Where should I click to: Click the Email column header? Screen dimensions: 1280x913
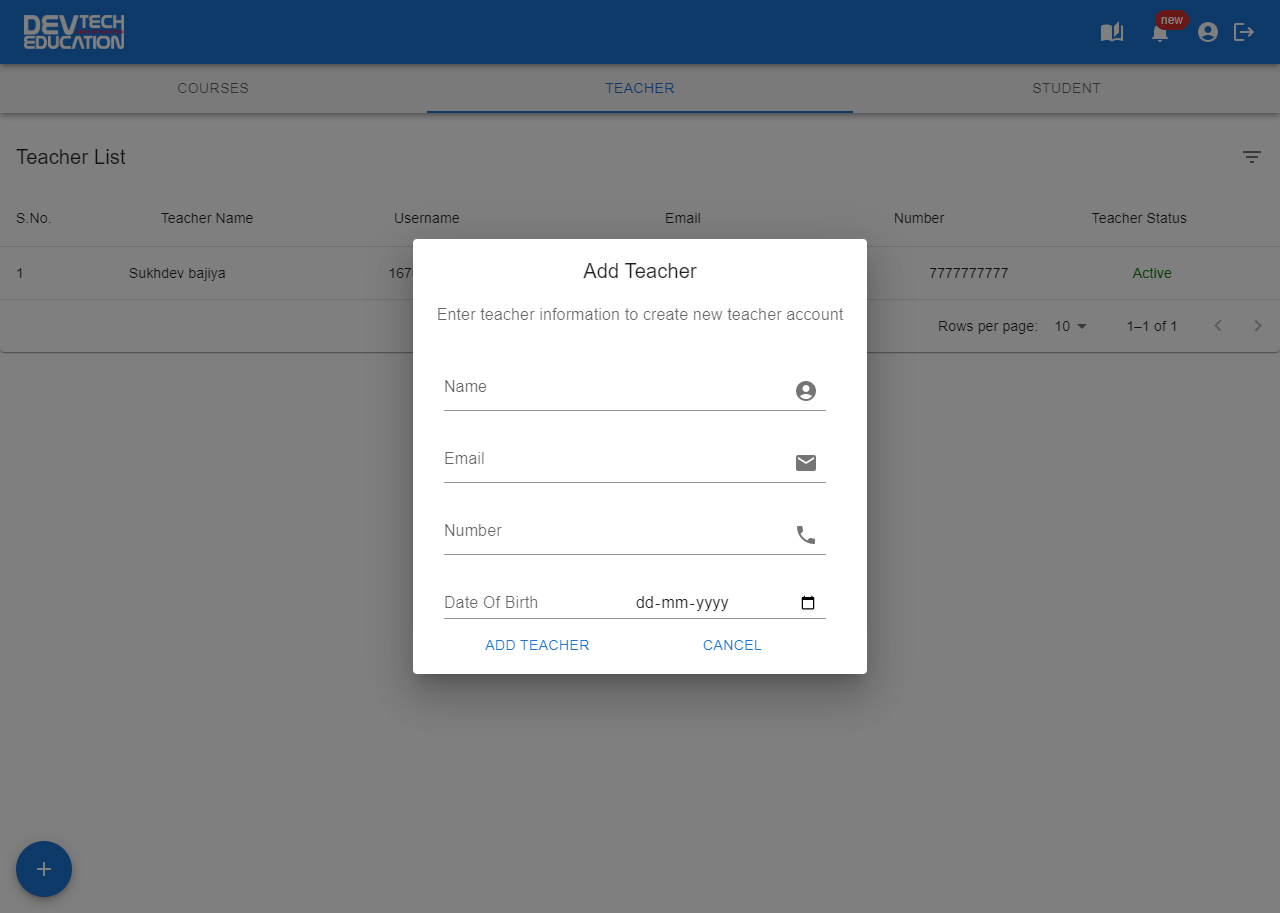[683, 218]
